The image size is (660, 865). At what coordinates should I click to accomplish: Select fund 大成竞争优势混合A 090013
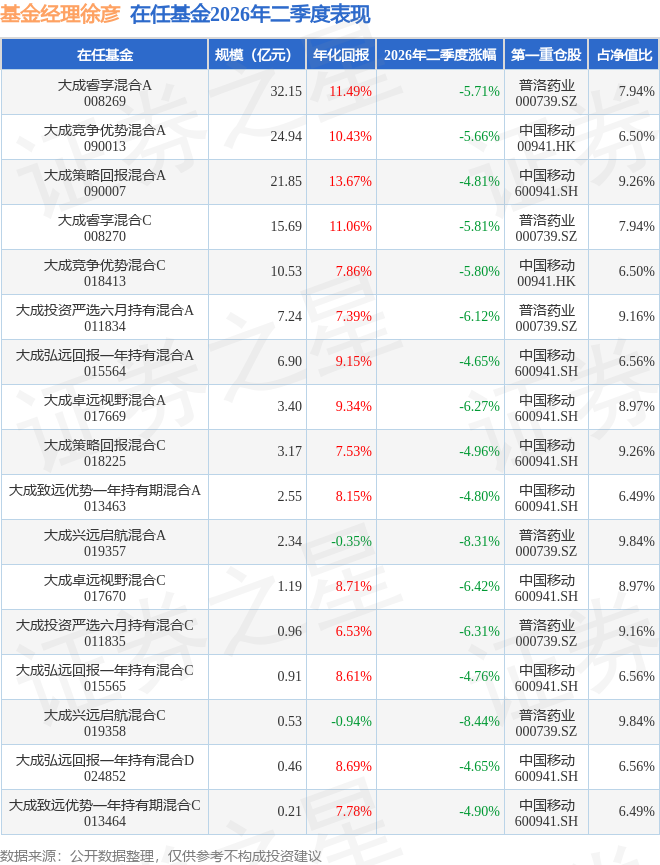coord(105,138)
